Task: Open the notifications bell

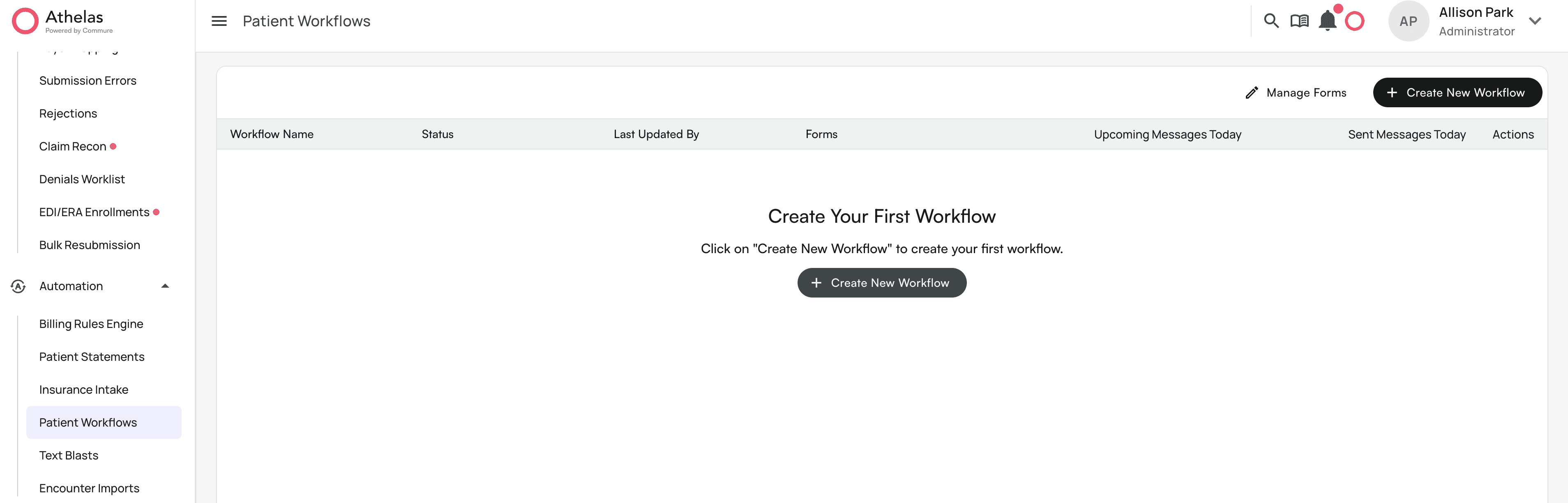Action: [x=1327, y=21]
